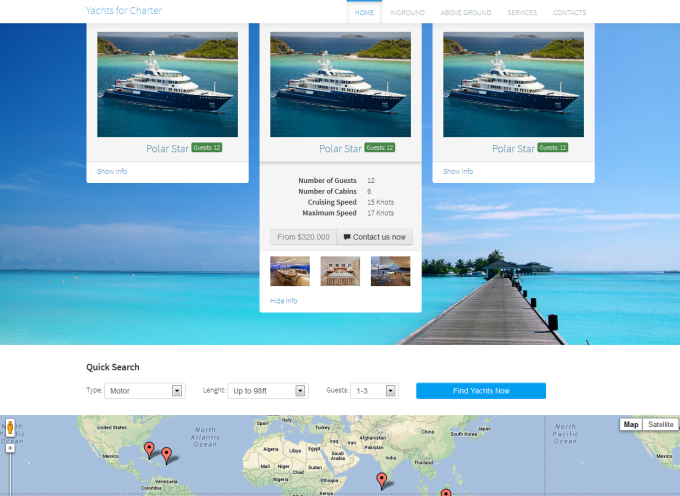Image resolution: width=680 pixels, height=496 pixels.
Task: Open the Contacts menu tab
Action: coord(569,13)
